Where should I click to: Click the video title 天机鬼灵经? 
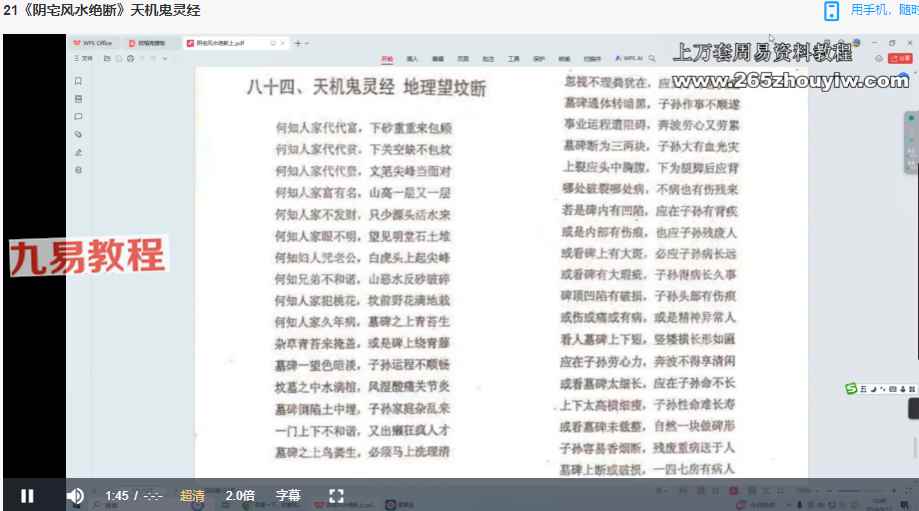point(165,10)
